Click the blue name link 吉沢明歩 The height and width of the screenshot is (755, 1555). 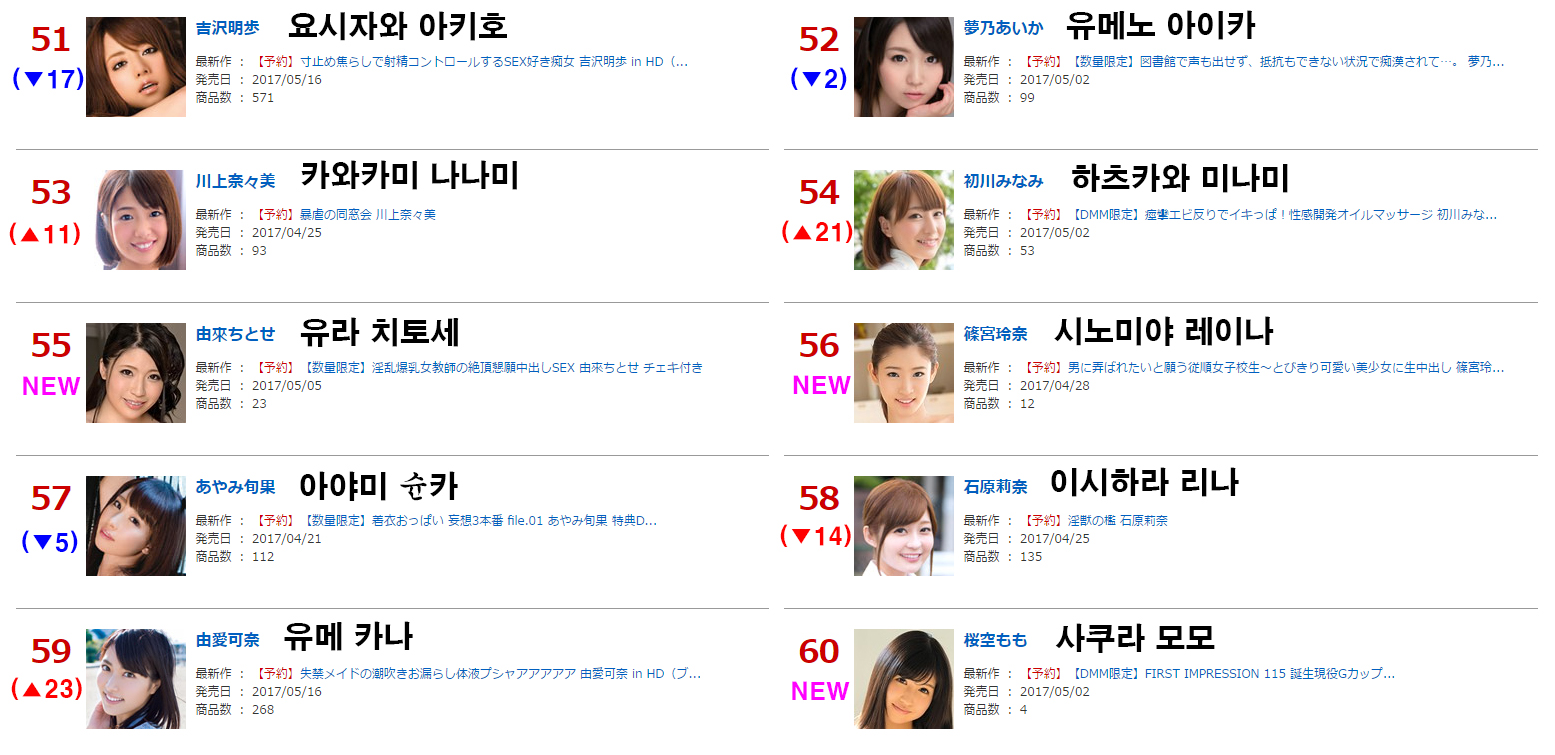pos(227,28)
